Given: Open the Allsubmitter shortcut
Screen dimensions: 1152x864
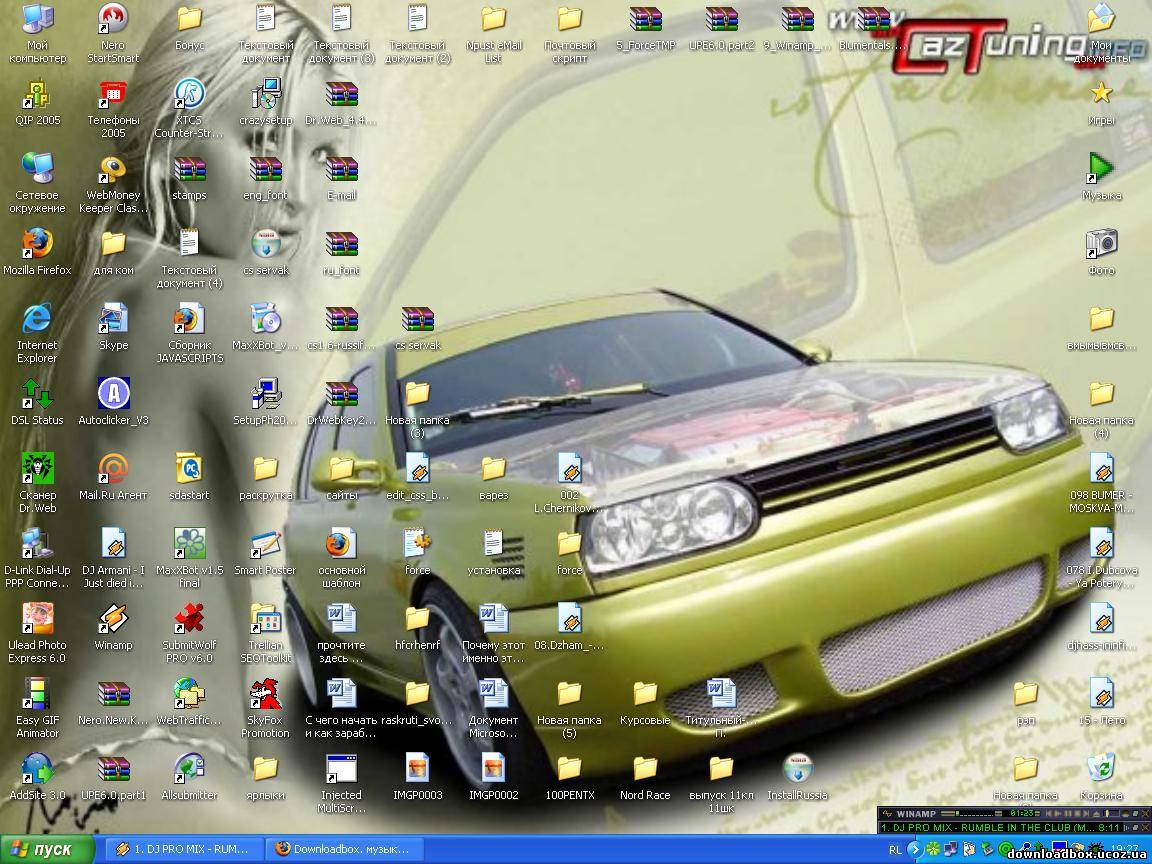Looking at the screenshot, I should (189, 777).
